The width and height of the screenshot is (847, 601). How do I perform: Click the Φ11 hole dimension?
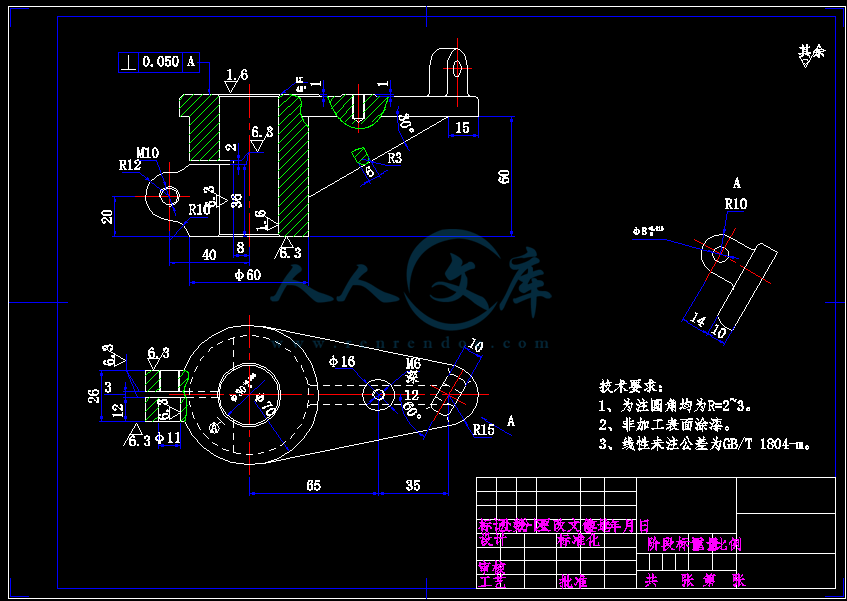[168, 438]
